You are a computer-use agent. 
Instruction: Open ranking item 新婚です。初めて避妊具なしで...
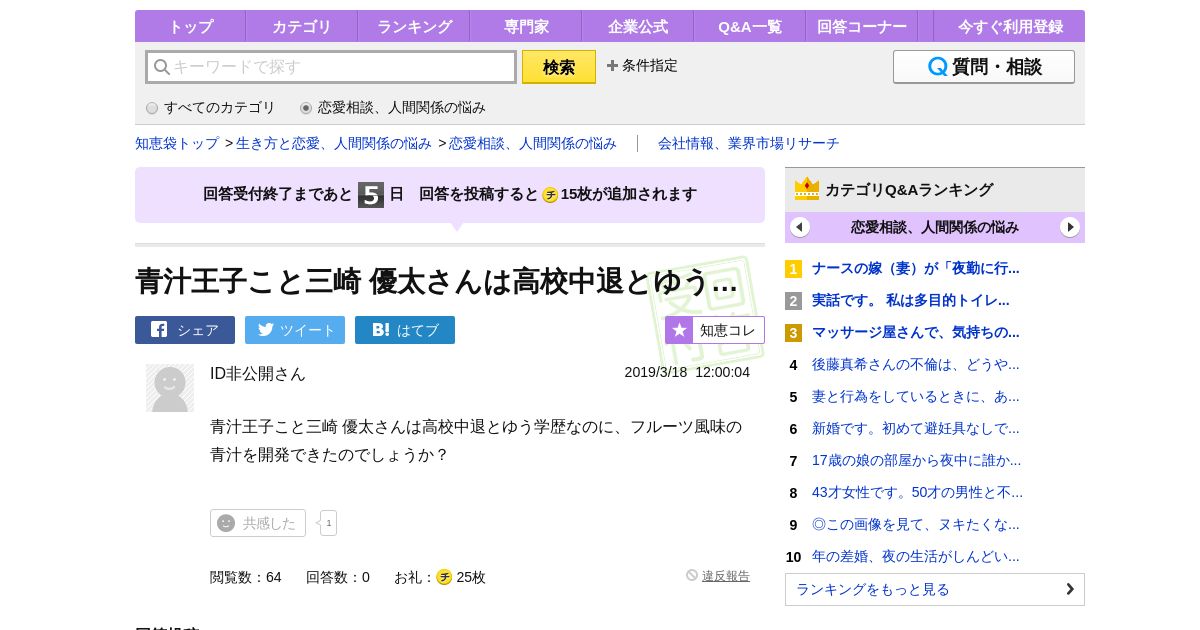916,428
